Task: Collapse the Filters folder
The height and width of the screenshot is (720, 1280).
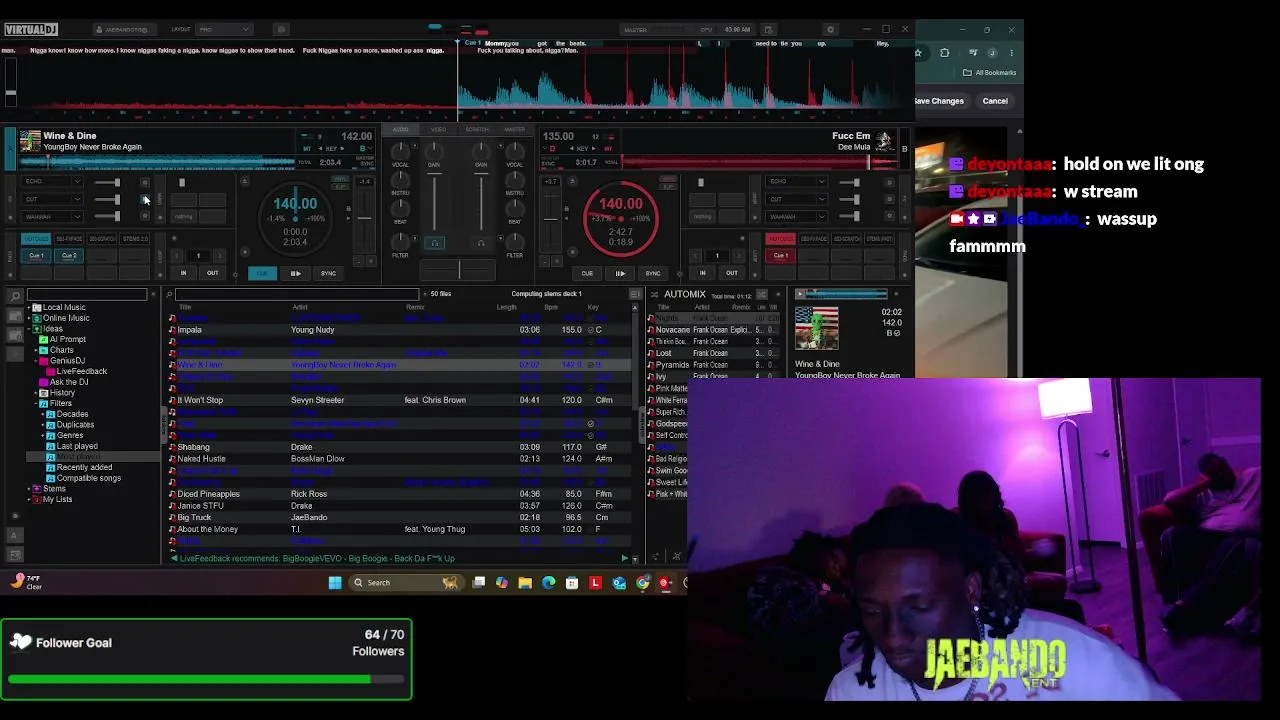Action: click(x=37, y=403)
